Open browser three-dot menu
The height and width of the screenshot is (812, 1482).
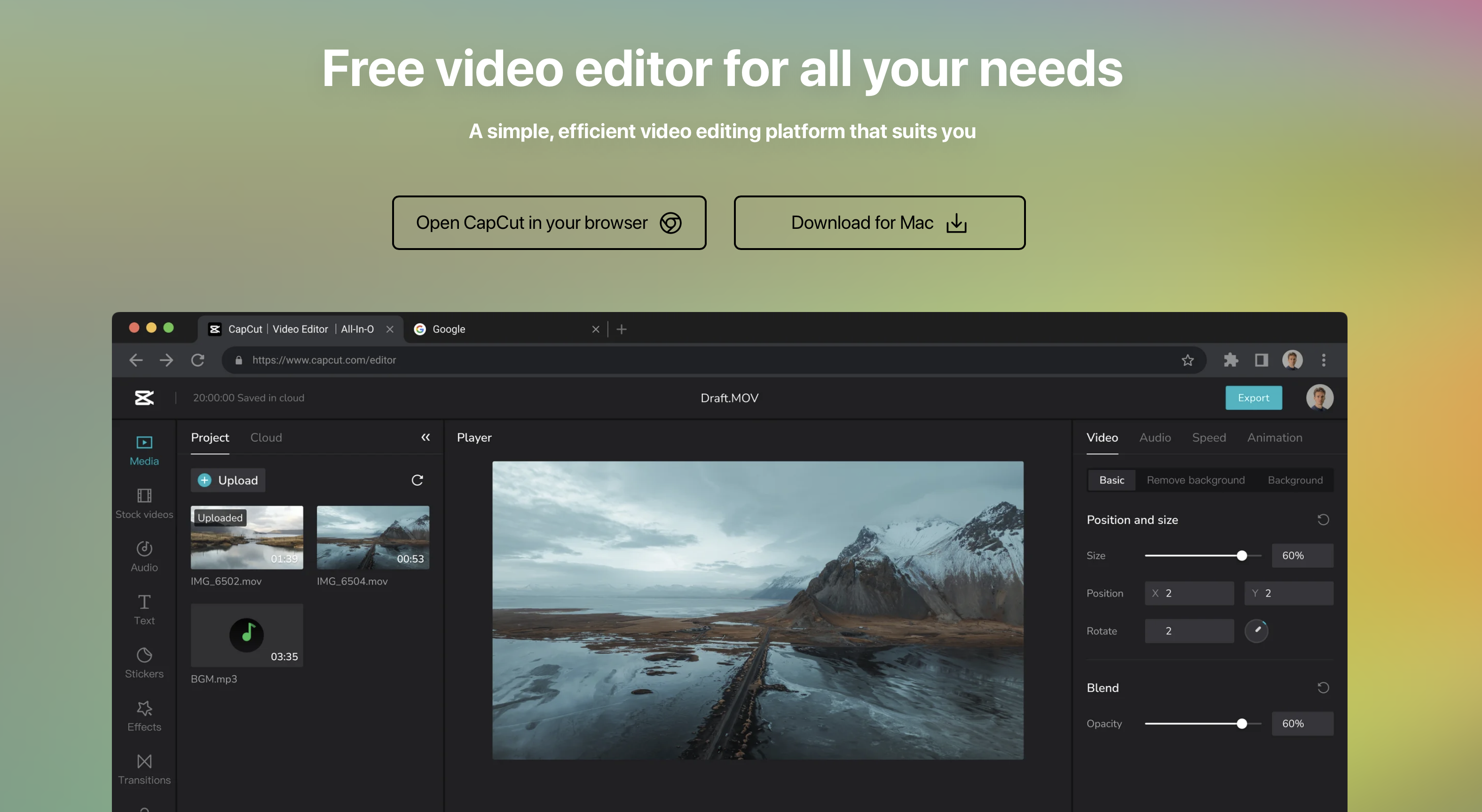point(1323,360)
